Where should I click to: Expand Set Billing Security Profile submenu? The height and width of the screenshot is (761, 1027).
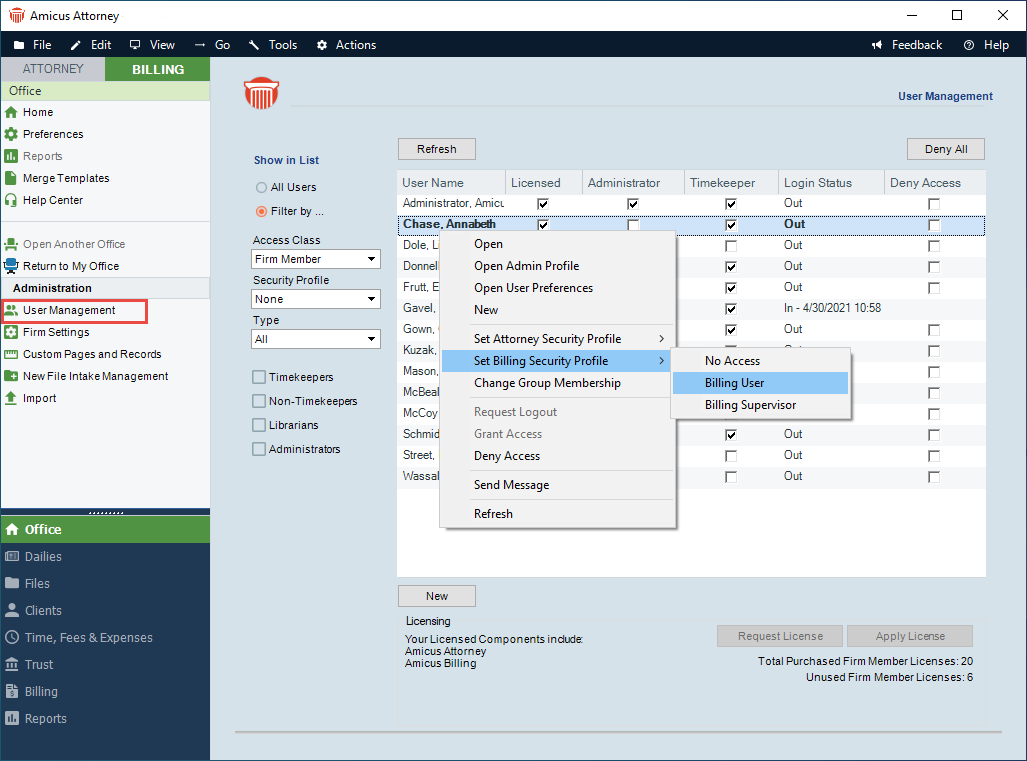[557, 361]
